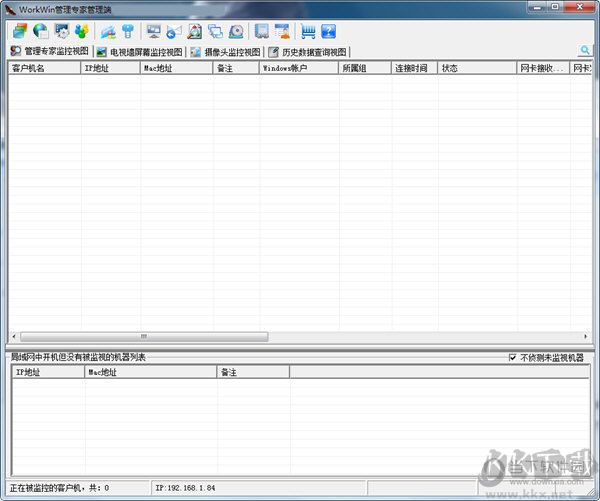Open the desktop monitor screen icon

pos(154,31)
